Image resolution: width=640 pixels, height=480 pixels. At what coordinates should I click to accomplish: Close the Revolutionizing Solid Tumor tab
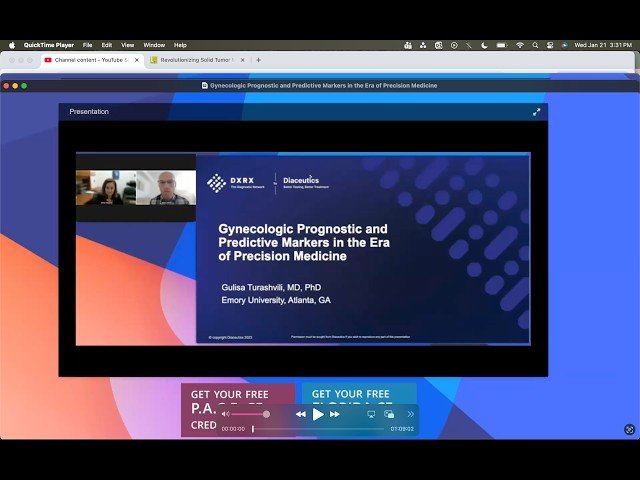(242, 60)
